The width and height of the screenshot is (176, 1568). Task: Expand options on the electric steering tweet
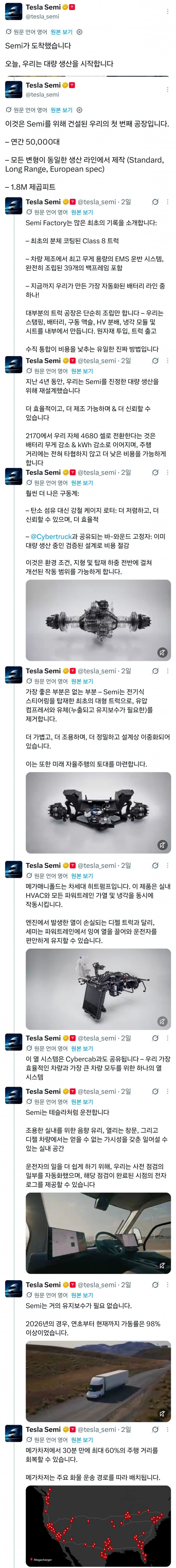(168, 671)
